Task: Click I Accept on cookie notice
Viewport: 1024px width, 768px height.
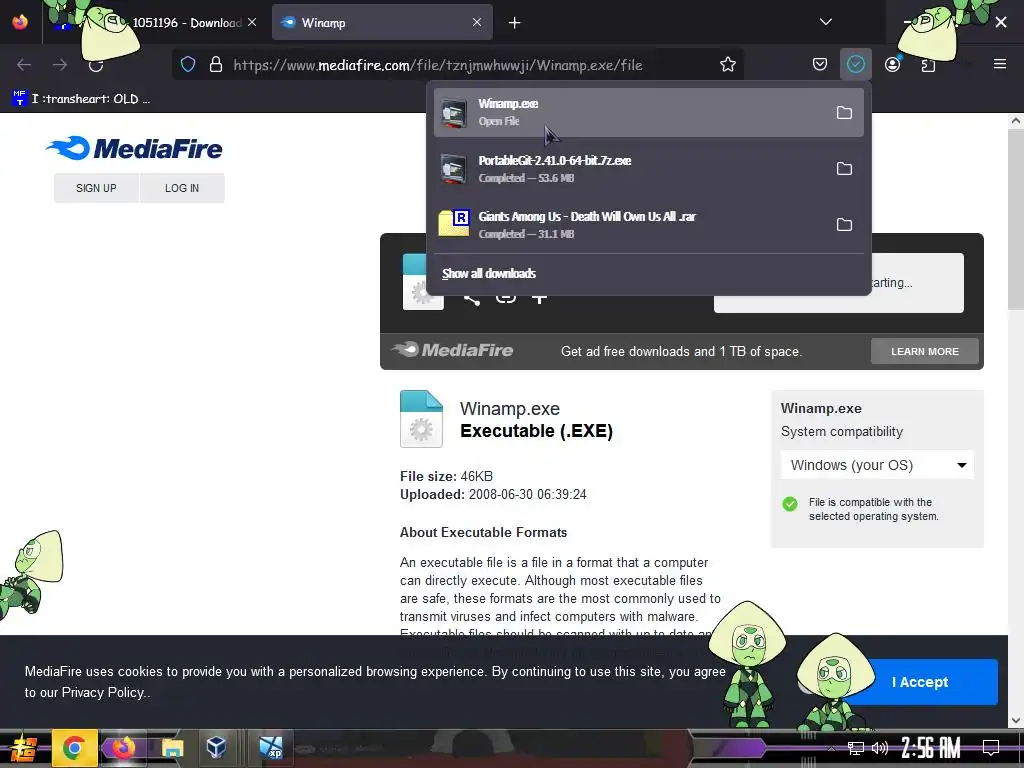Action: point(920,682)
